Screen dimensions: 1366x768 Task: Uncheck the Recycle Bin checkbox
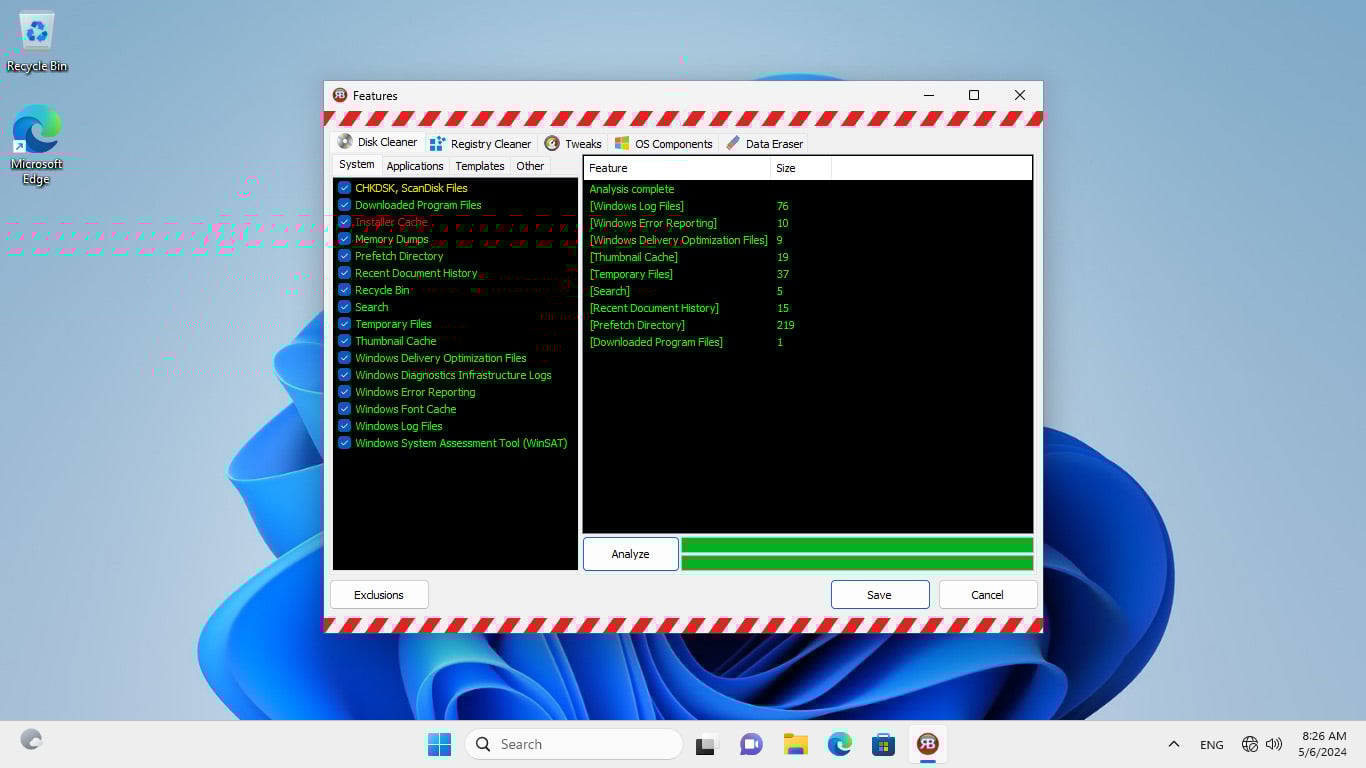pos(344,290)
